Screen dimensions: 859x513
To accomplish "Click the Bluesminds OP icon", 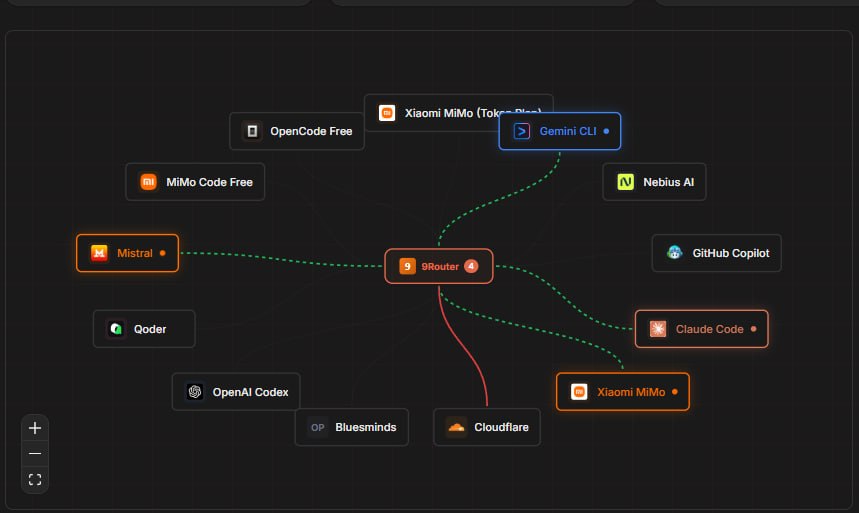I will point(318,428).
